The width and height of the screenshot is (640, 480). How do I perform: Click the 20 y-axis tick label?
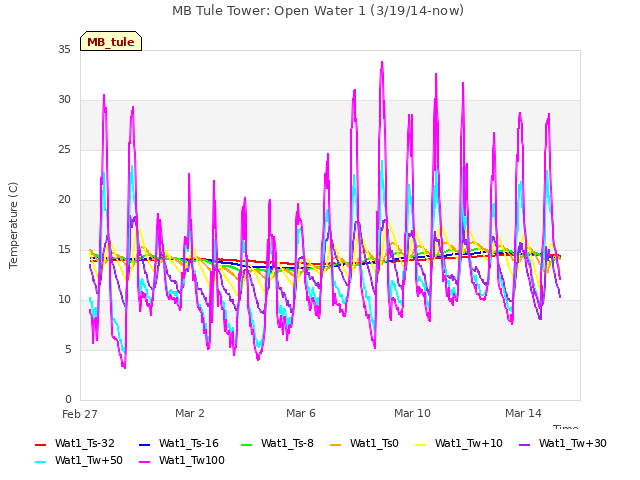(x=64, y=200)
